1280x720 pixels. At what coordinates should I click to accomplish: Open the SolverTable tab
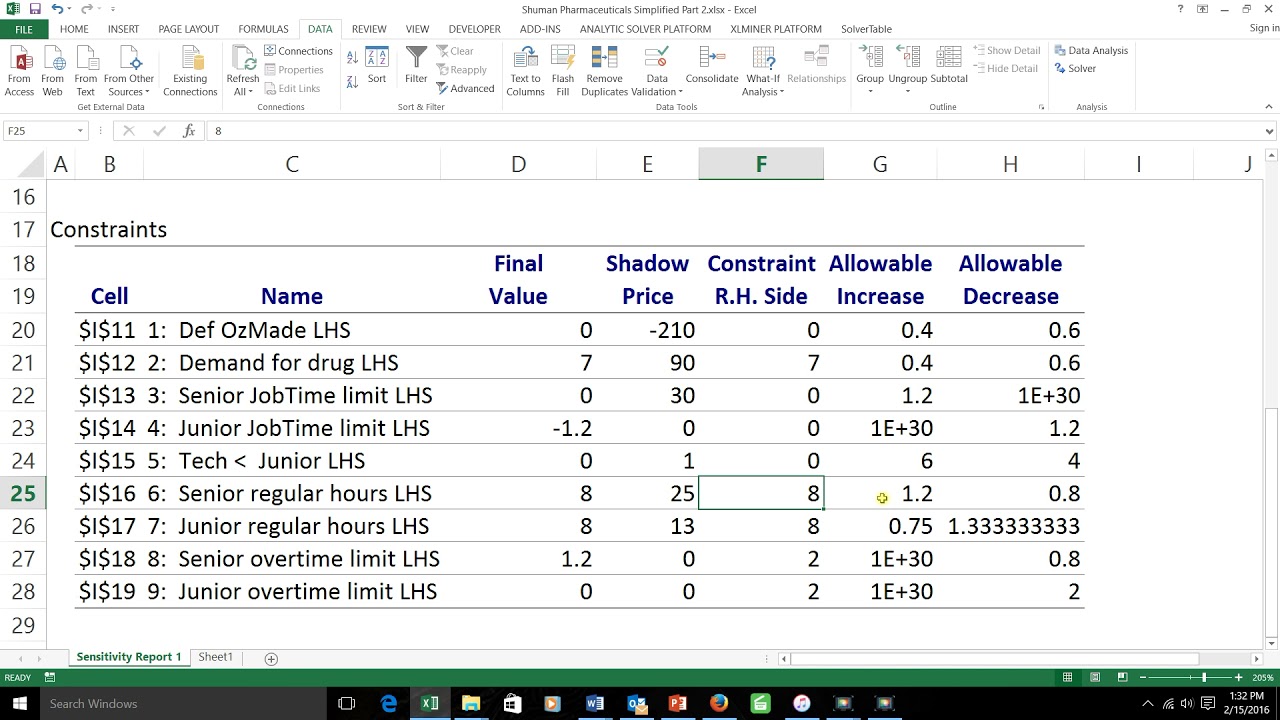tap(866, 29)
